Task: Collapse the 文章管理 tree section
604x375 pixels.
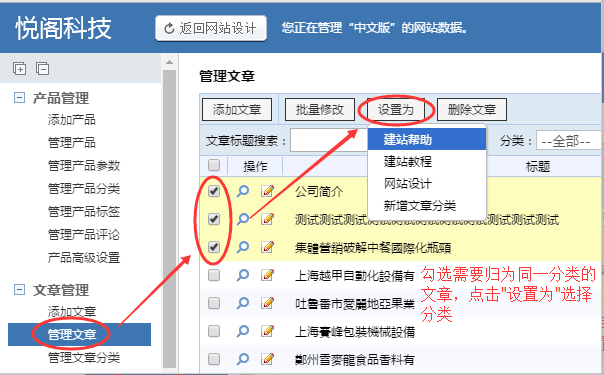Action: 19,290
